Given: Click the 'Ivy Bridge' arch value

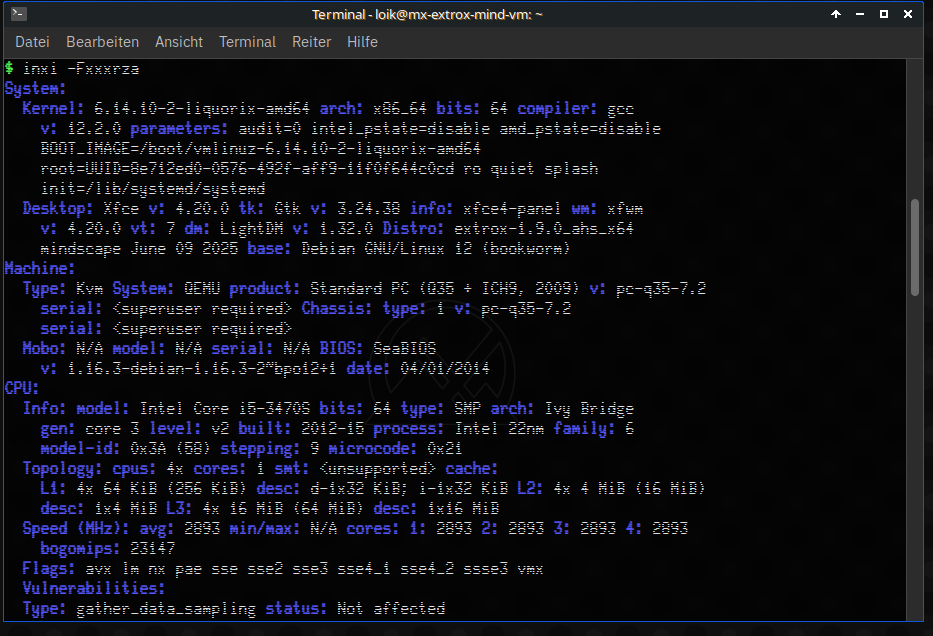Looking at the screenshot, I should (589, 409).
